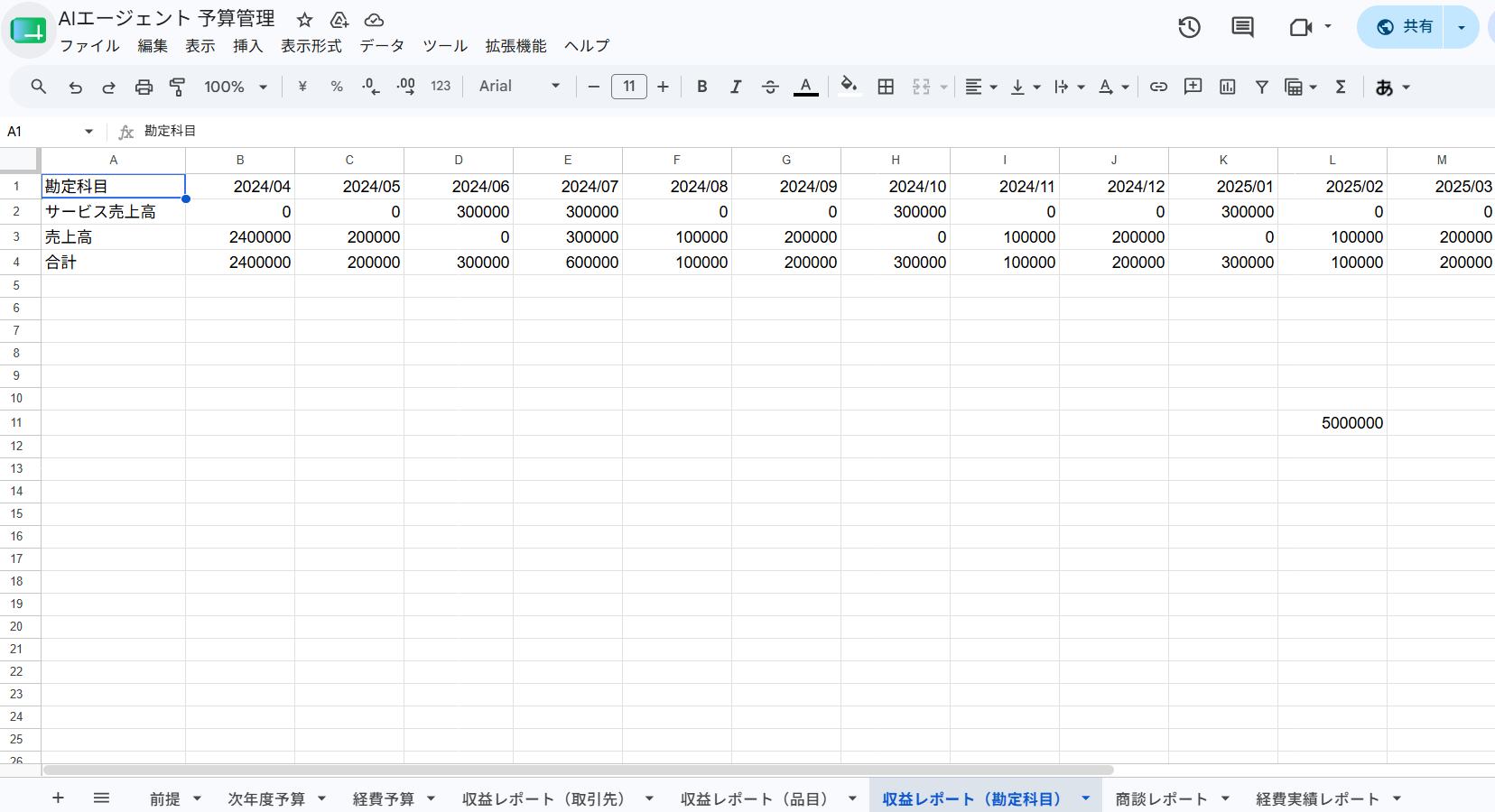Open the データ menu
The width and height of the screenshot is (1495, 812).
coord(382,46)
